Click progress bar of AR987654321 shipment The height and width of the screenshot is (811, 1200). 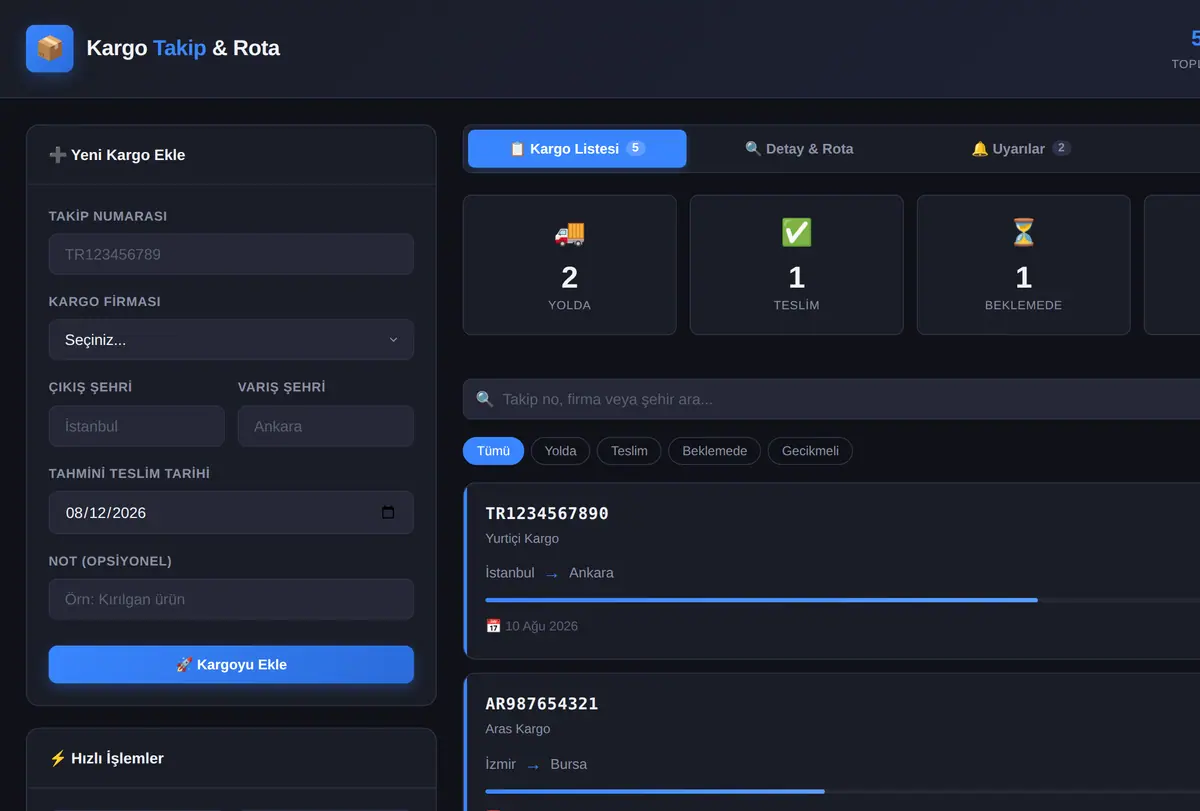(x=842, y=791)
